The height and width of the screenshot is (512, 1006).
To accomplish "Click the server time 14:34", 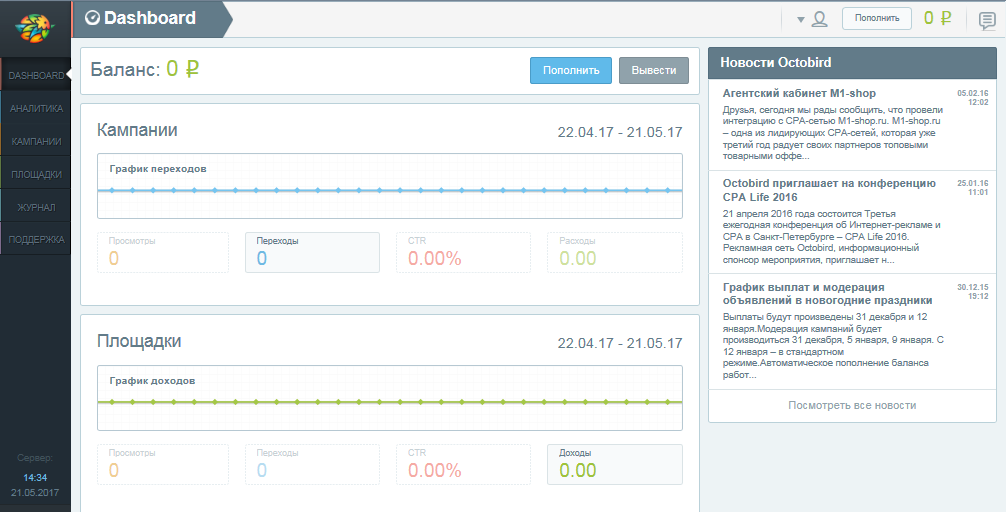I will click(35, 477).
